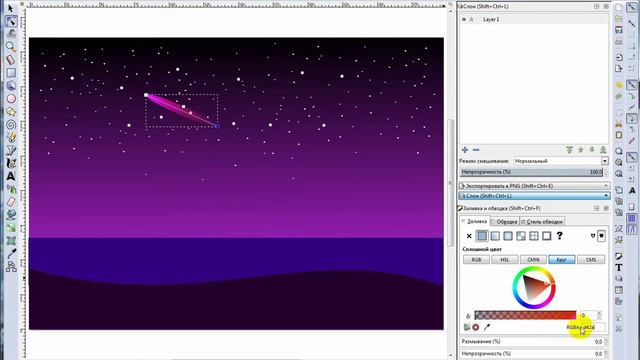This screenshot has width=640, height=360.
Task: Adjust the Blur (%) spinner arrows
Action: (x=606, y=341)
